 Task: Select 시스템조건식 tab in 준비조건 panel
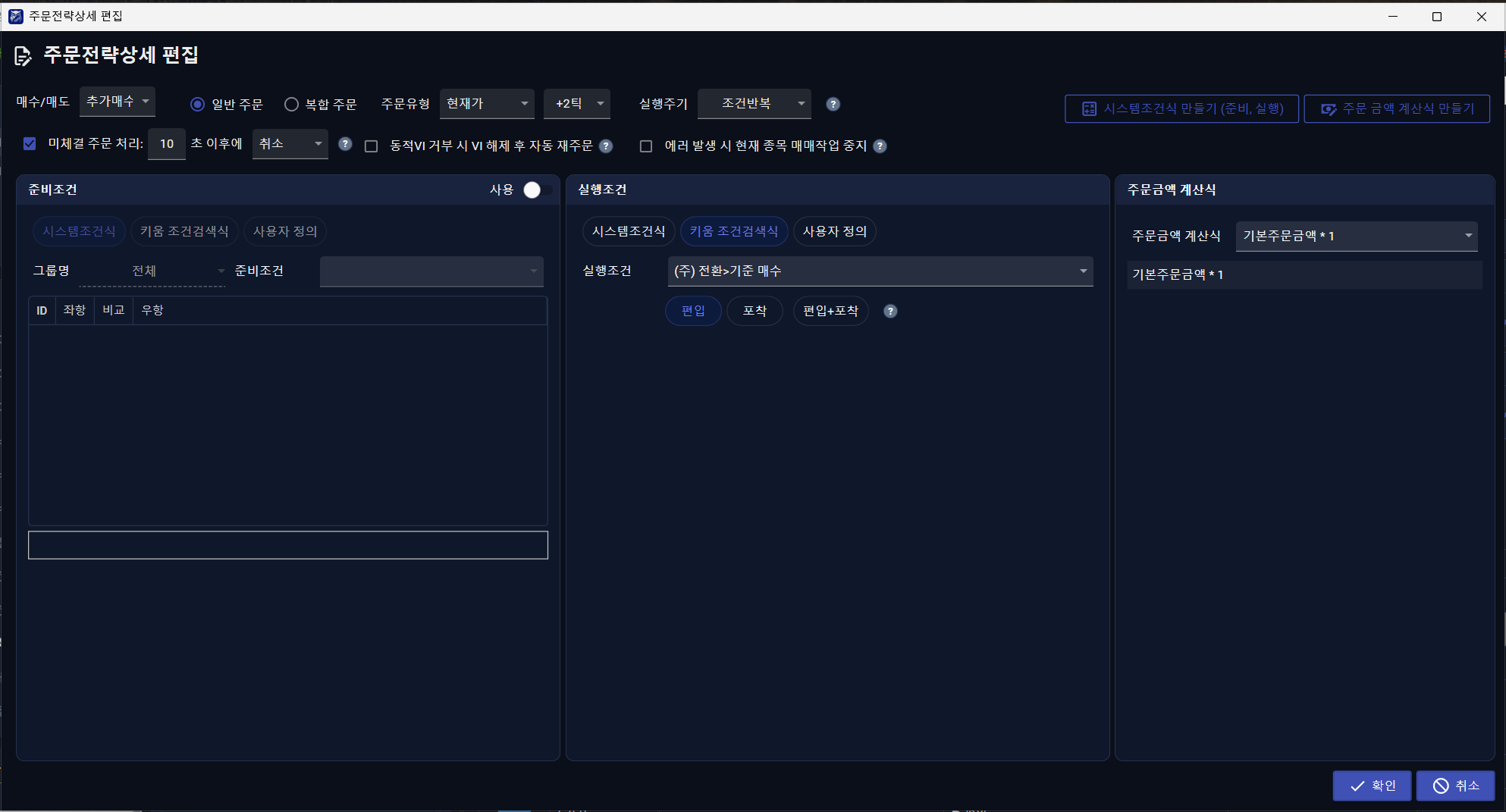coord(79,231)
